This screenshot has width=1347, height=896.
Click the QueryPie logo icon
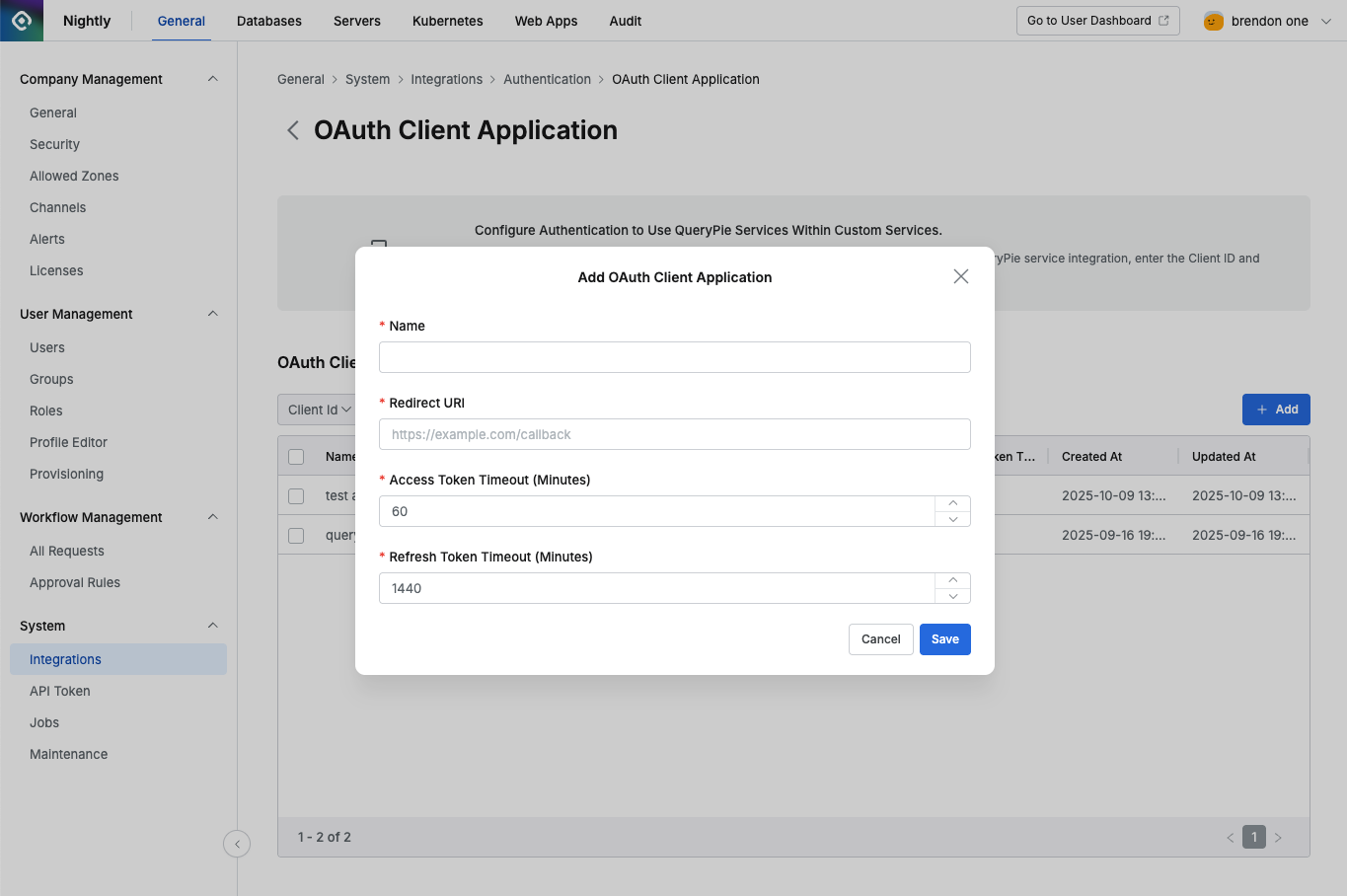click(20, 20)
